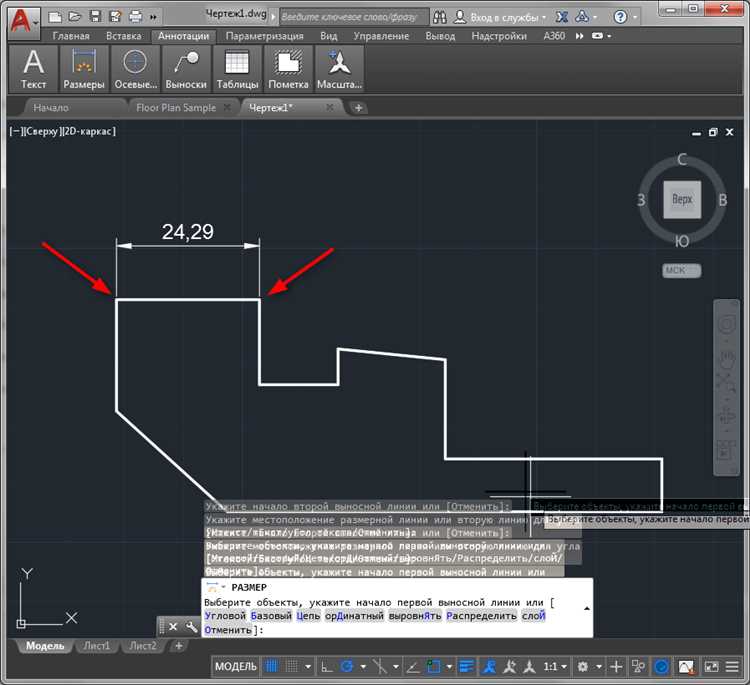Choose the Распределить option in command line

[x=481, y=616]
